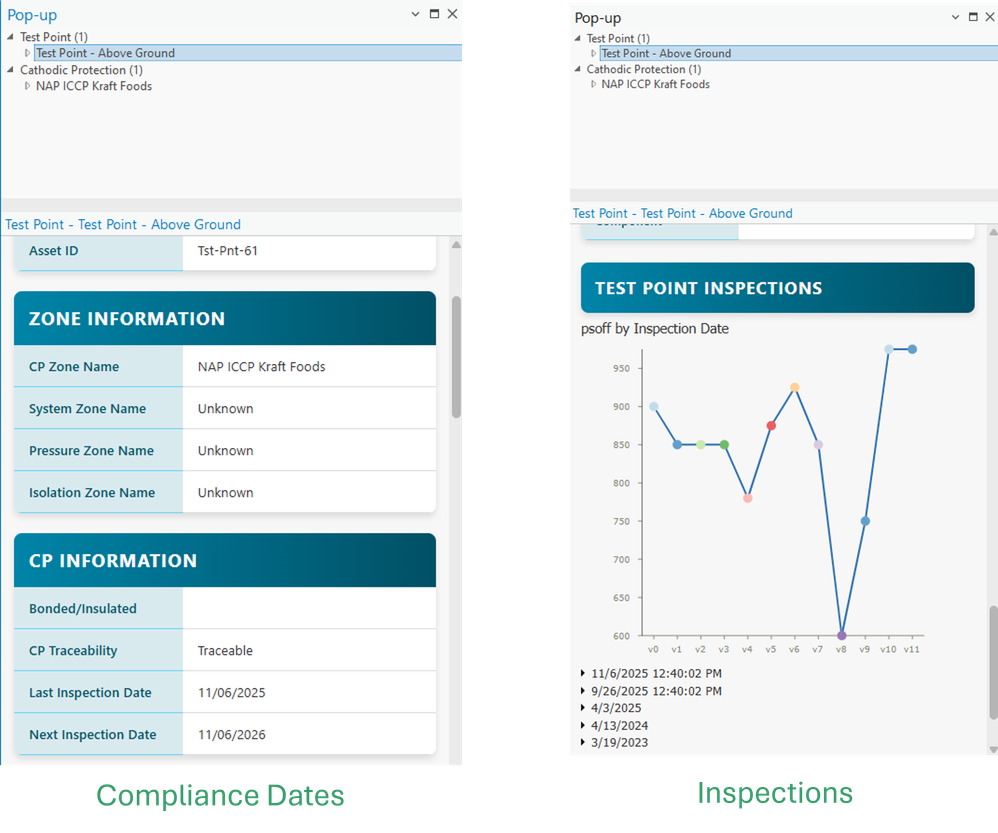The height and width of the screenshot is (833, 998).
Task: Click the psoff by Inspection Date chart title
Action: click(x=655, y=328)
